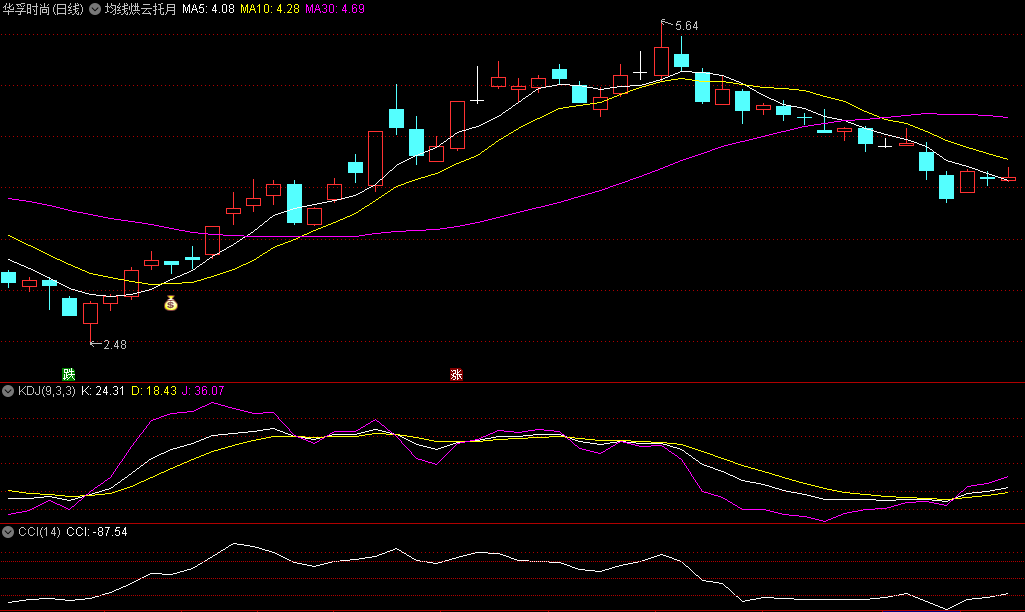
Task: Click the green 跌 marker icon
Action: coord(69,375)
